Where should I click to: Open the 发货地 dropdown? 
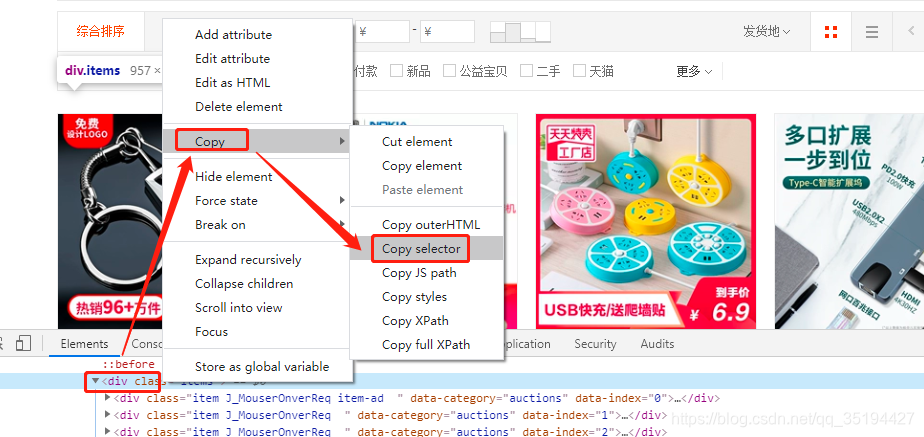tap(766, 32)
